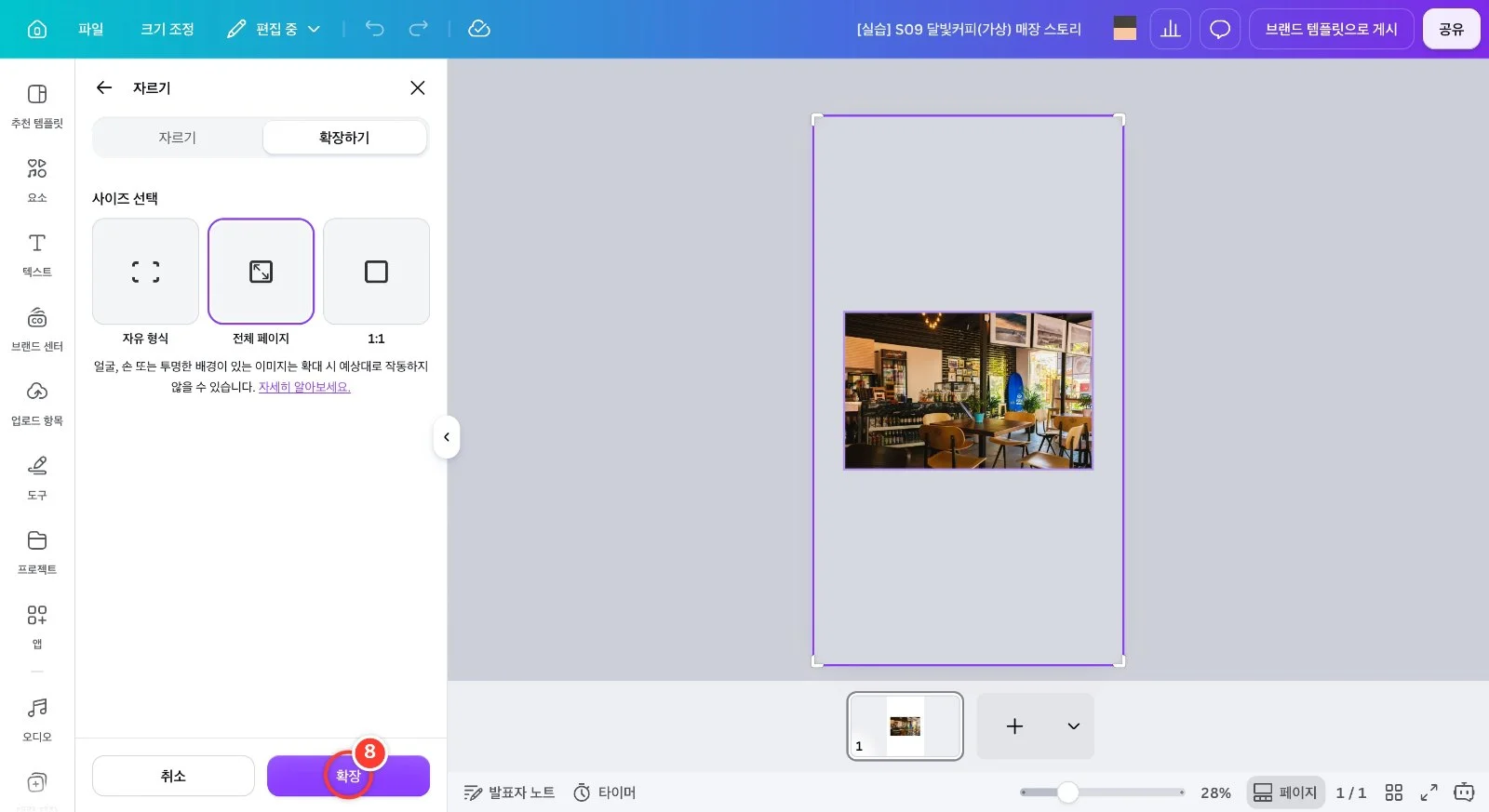Screen dimensions: 1489x812
Task: Open the 브랜드 센터 panel
Action: (x=37, y=329)
